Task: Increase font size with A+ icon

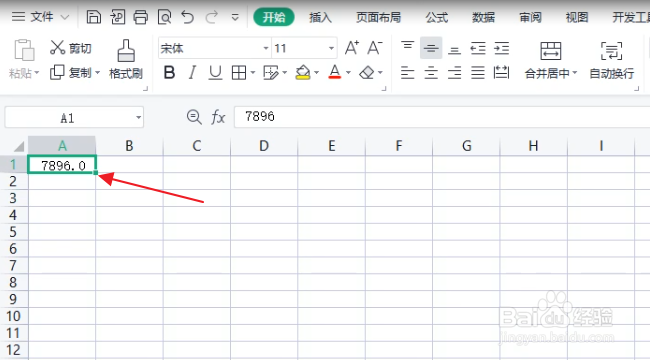Action: 352,48
